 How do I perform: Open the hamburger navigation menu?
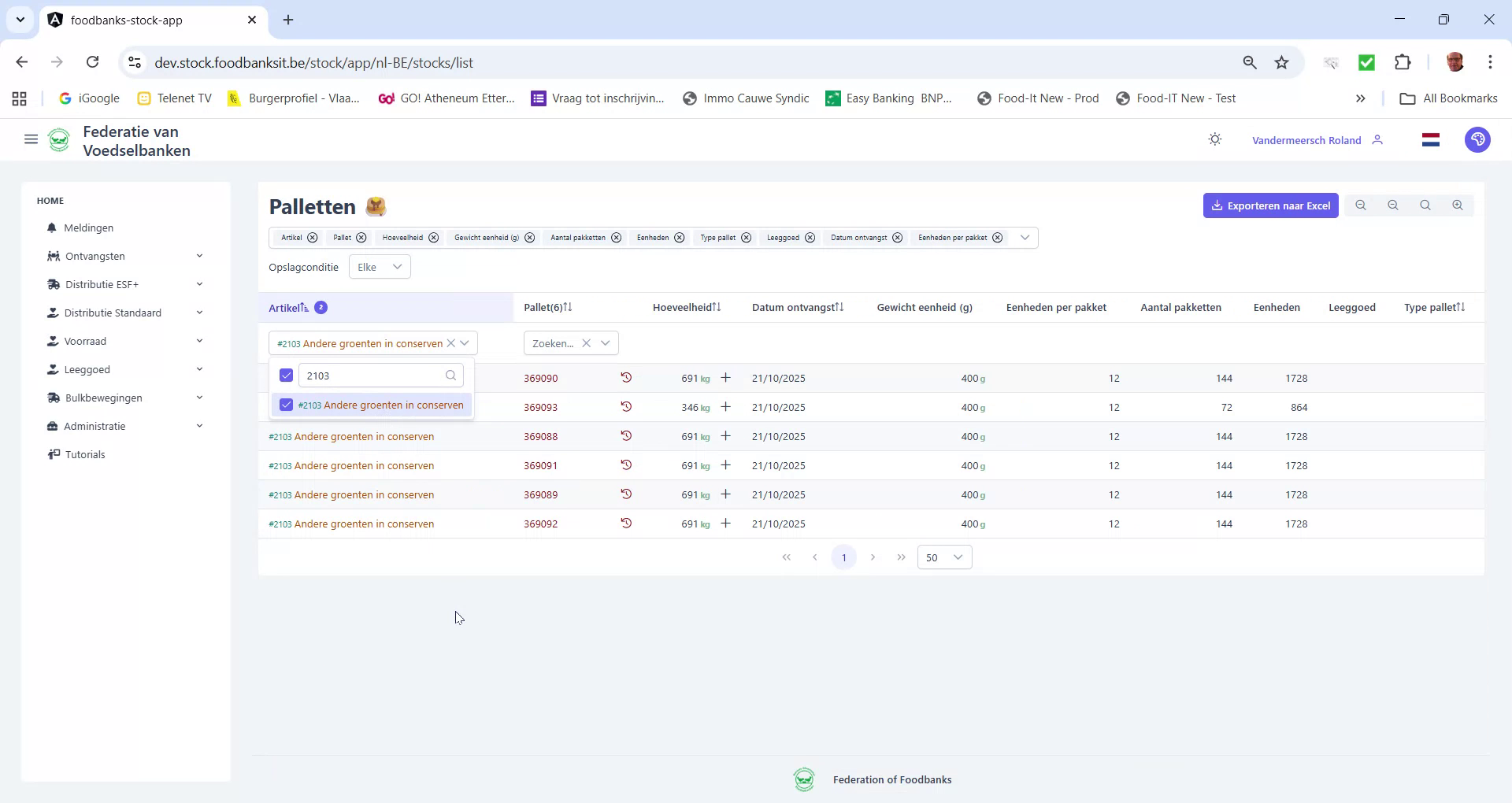click(31, 139)
